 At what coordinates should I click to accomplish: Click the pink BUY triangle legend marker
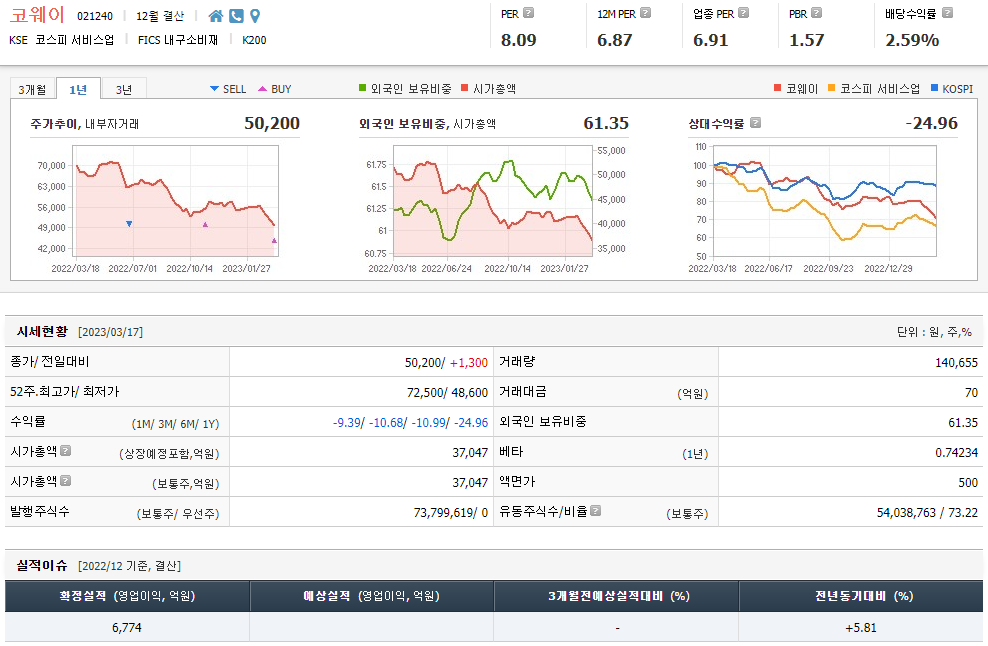pyautogui.click(x=262, y=89)
